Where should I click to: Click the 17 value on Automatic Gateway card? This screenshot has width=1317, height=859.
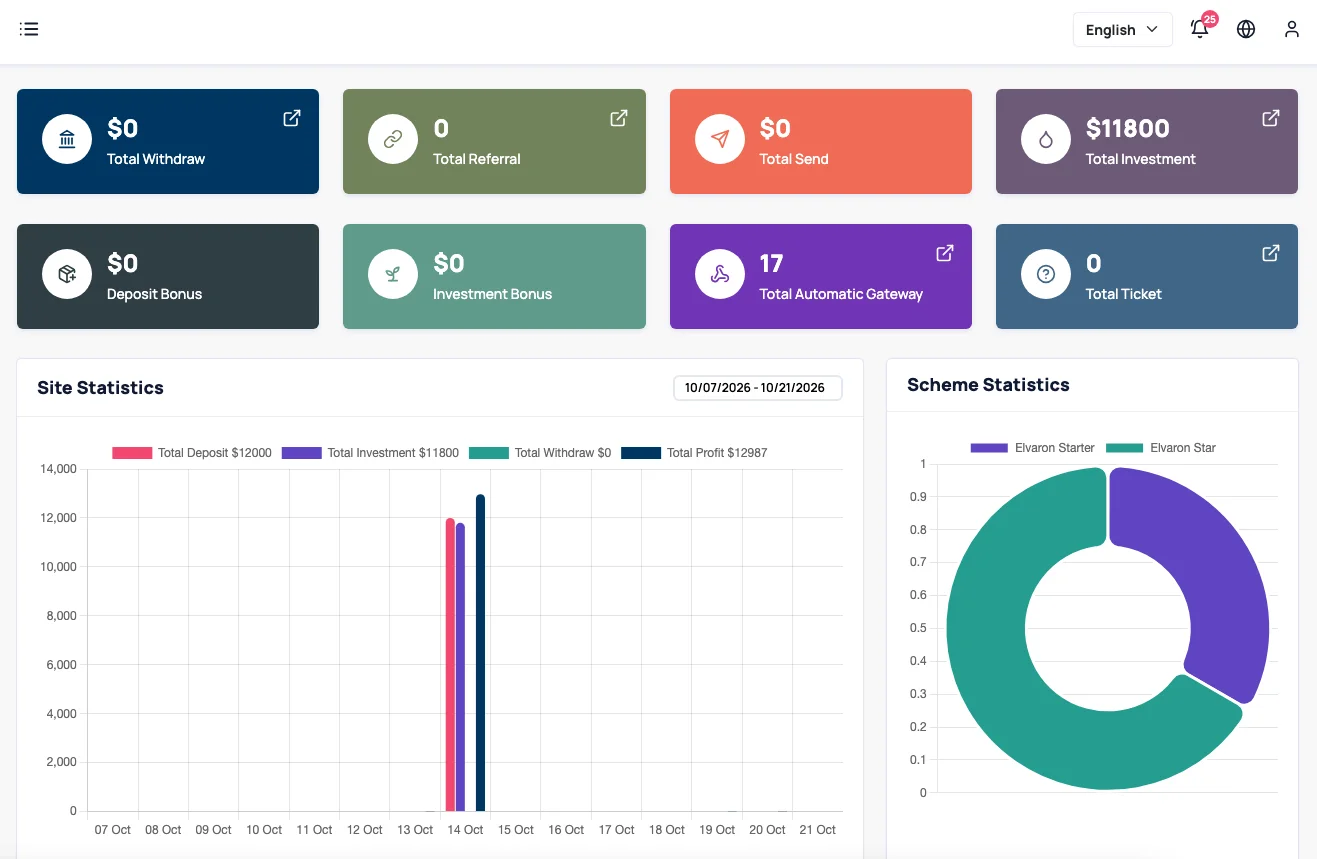tap(771, 263)
